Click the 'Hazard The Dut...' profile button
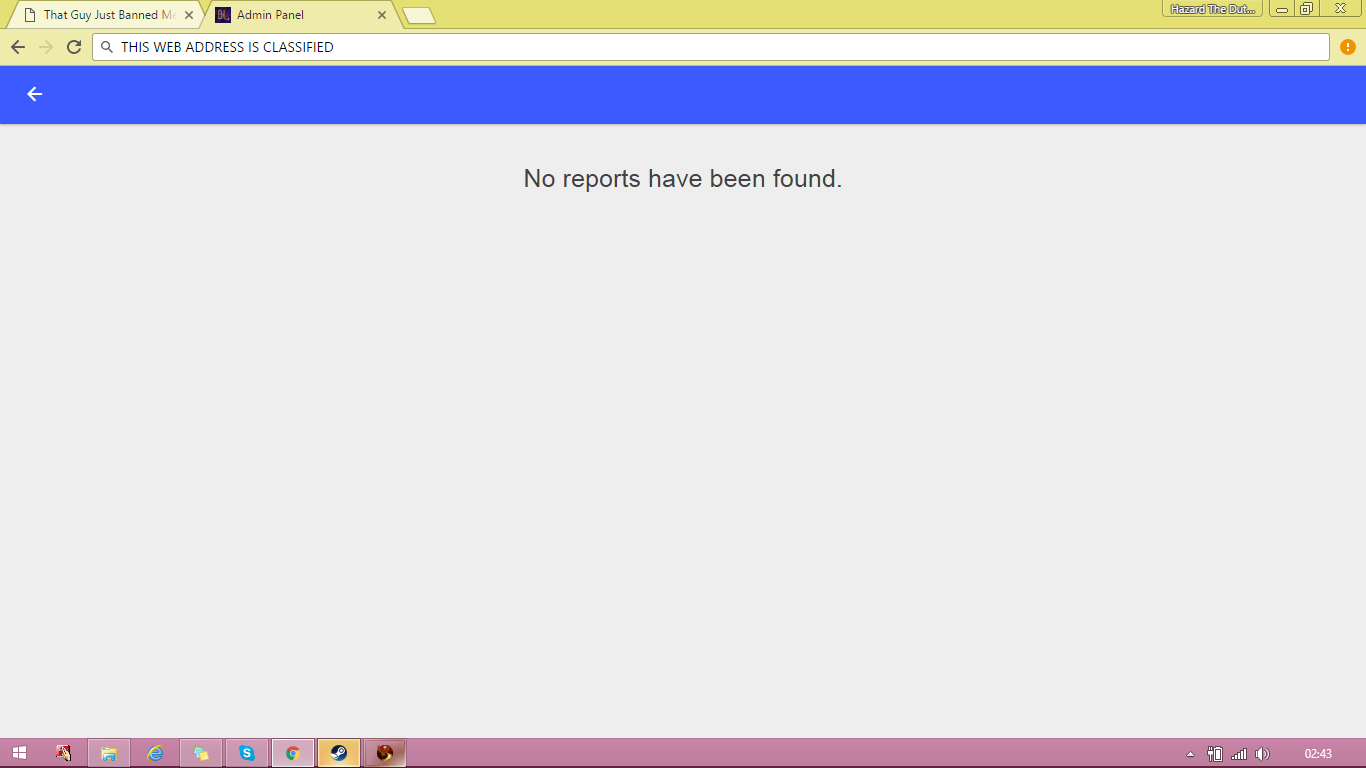The width and height of the screenshot is (1366, 768). (1212, 9)
